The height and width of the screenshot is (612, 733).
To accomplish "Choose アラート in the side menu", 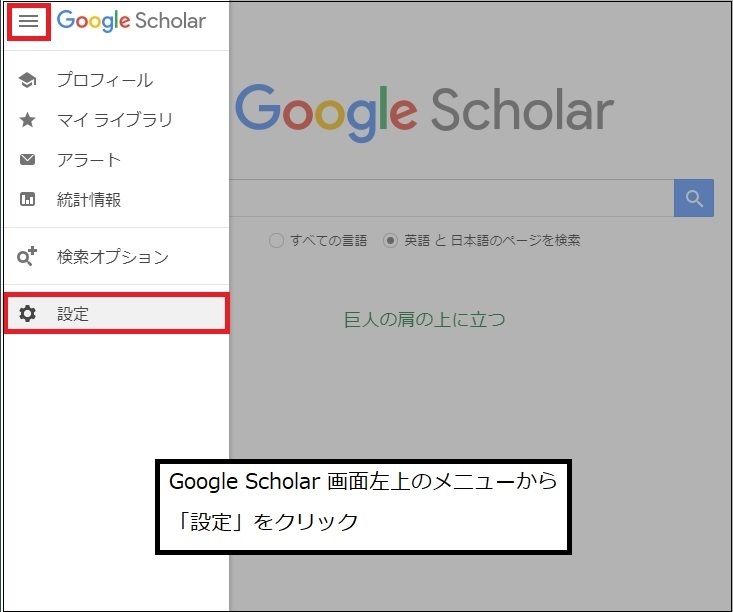I will (89, 160).
